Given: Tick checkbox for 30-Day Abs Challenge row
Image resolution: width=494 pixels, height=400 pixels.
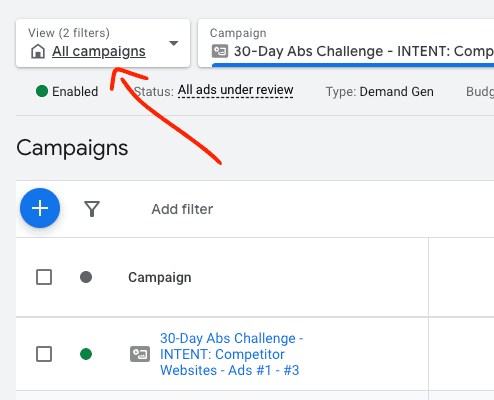Looking at the screenshot, I should pyautogui.click(x=44, y=354).
